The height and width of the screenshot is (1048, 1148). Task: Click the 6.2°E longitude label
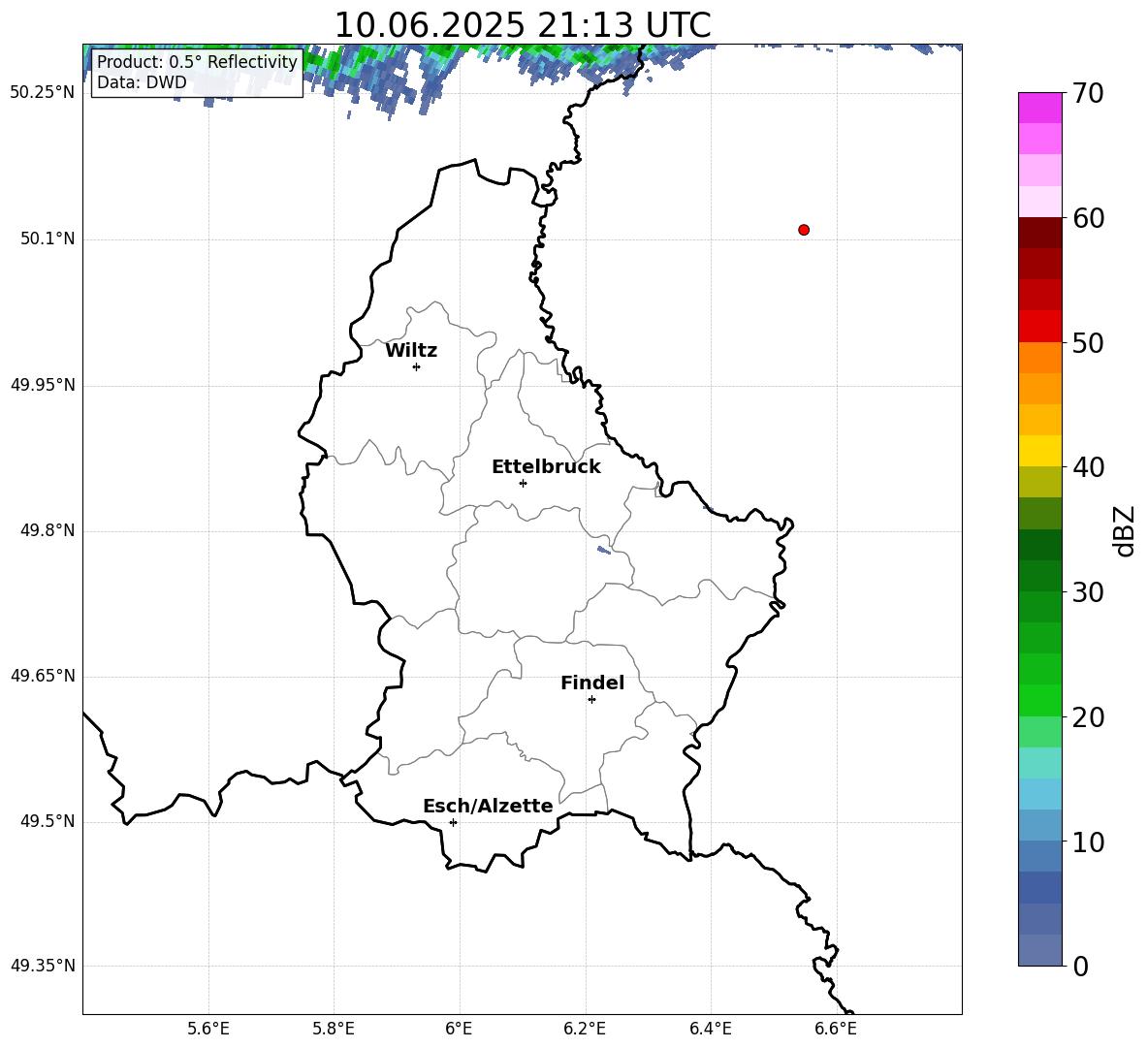(x=585, y=1029)
